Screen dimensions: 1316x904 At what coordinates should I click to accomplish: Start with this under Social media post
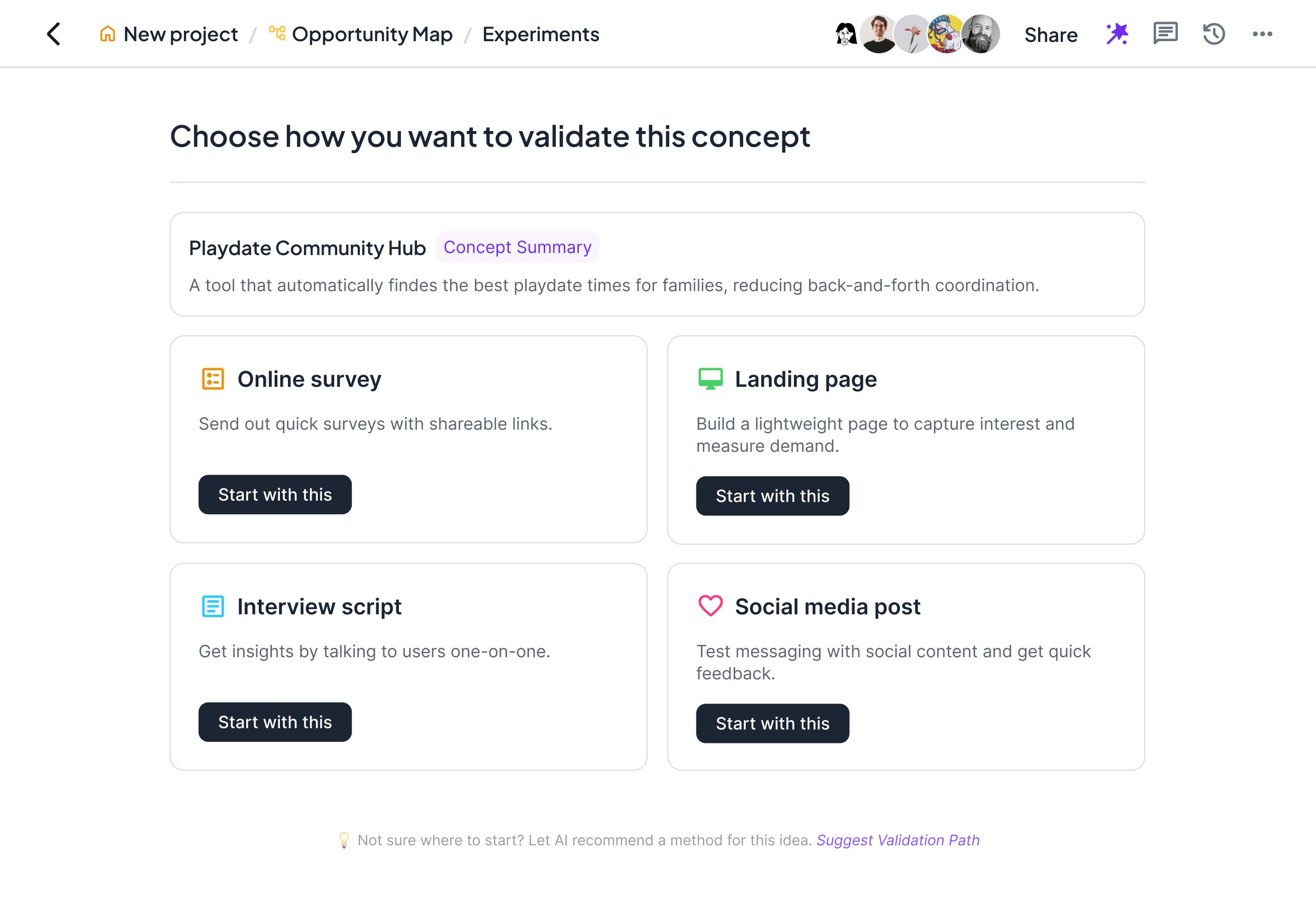click(772, 723)
